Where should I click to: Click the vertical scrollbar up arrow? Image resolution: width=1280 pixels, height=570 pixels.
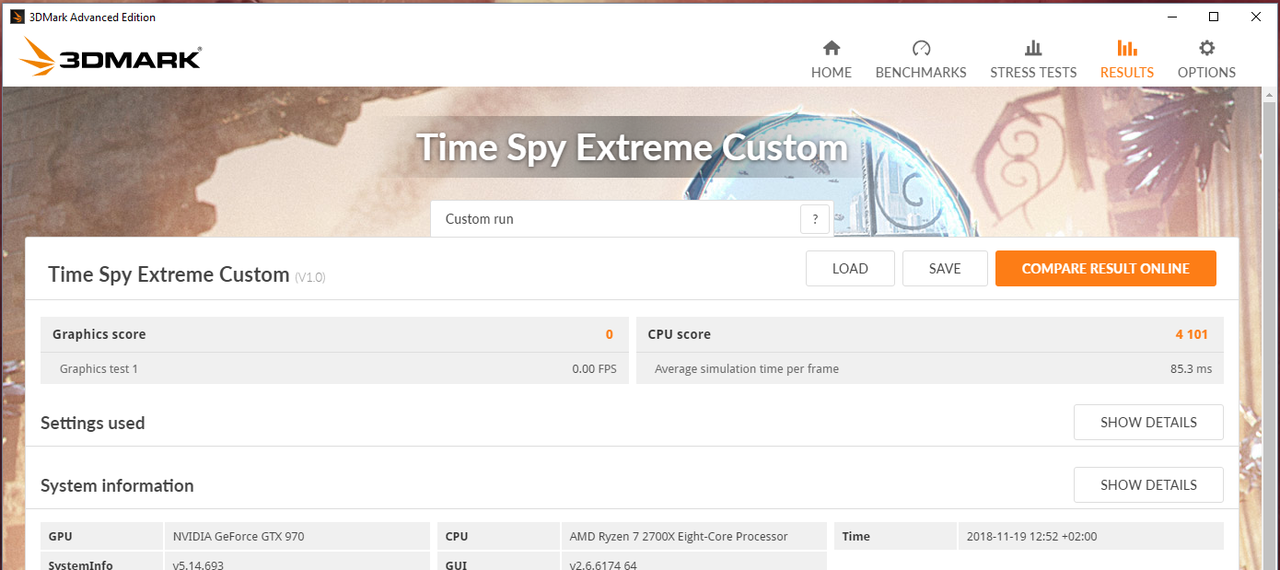(x=1270, y=95)
